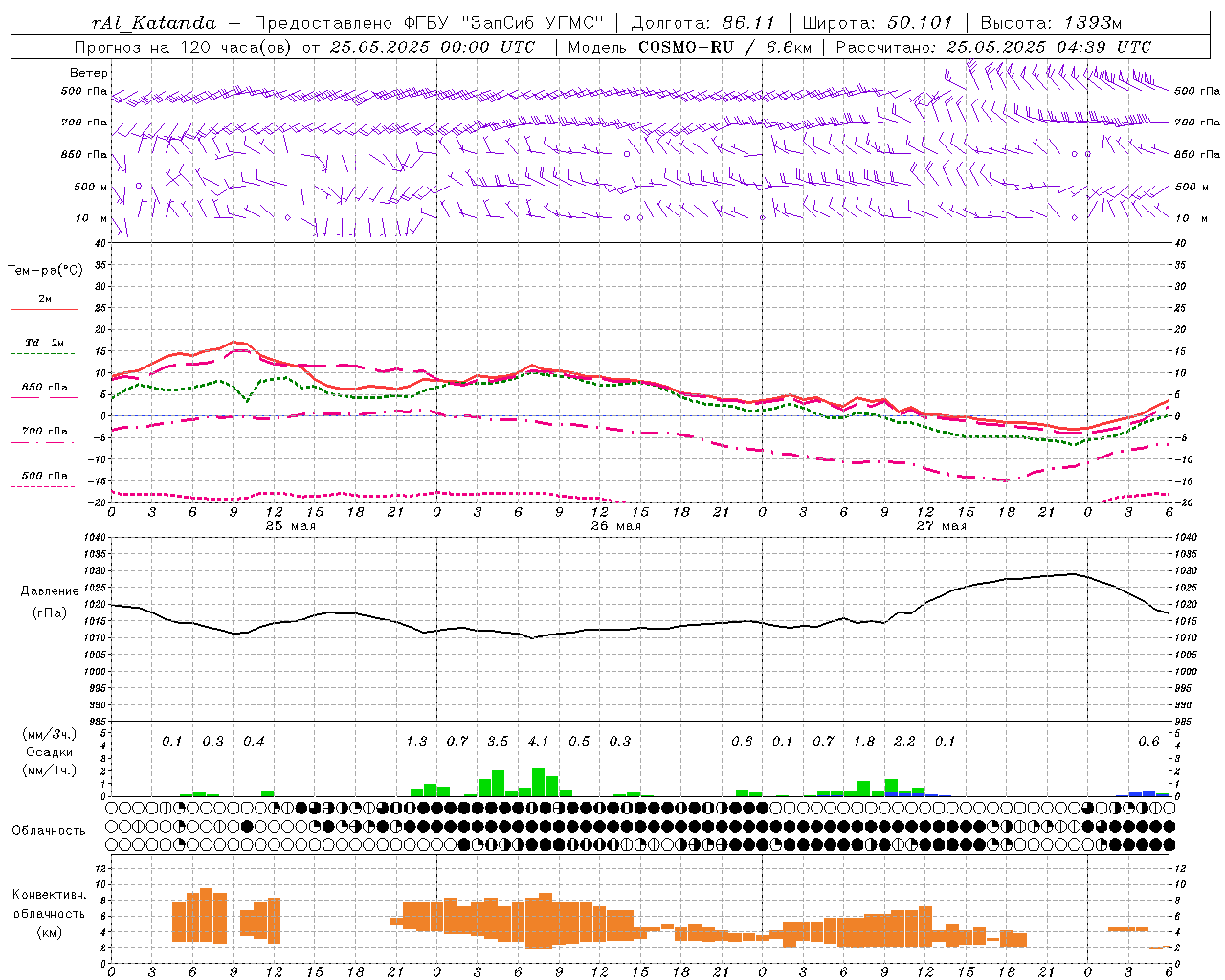This screenshot has height=980, width=1225.
Task: Click the 3-hour precipitation value "4.1"
Action: click(x=539, y=741)
